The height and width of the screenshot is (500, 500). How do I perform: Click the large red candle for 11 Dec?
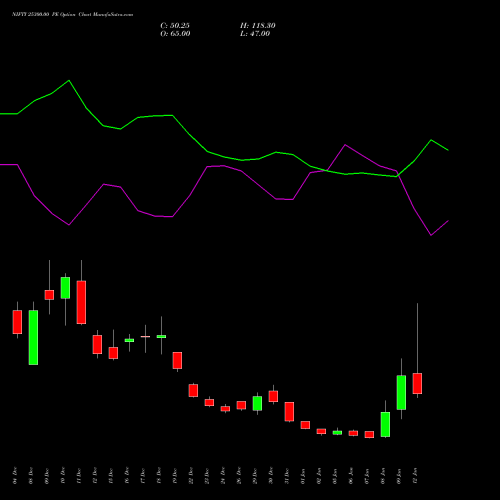(81, 302)
